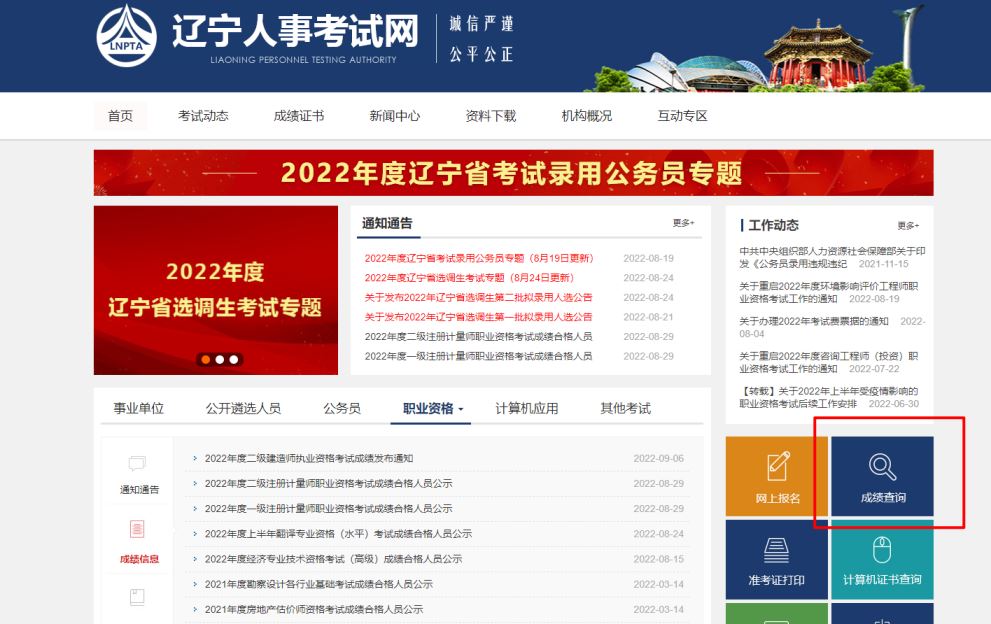This screenshot has width=991, height=624.
Task: Click the 辽宁省选调生考试专题 slide image
Action: tap(215, 290)
